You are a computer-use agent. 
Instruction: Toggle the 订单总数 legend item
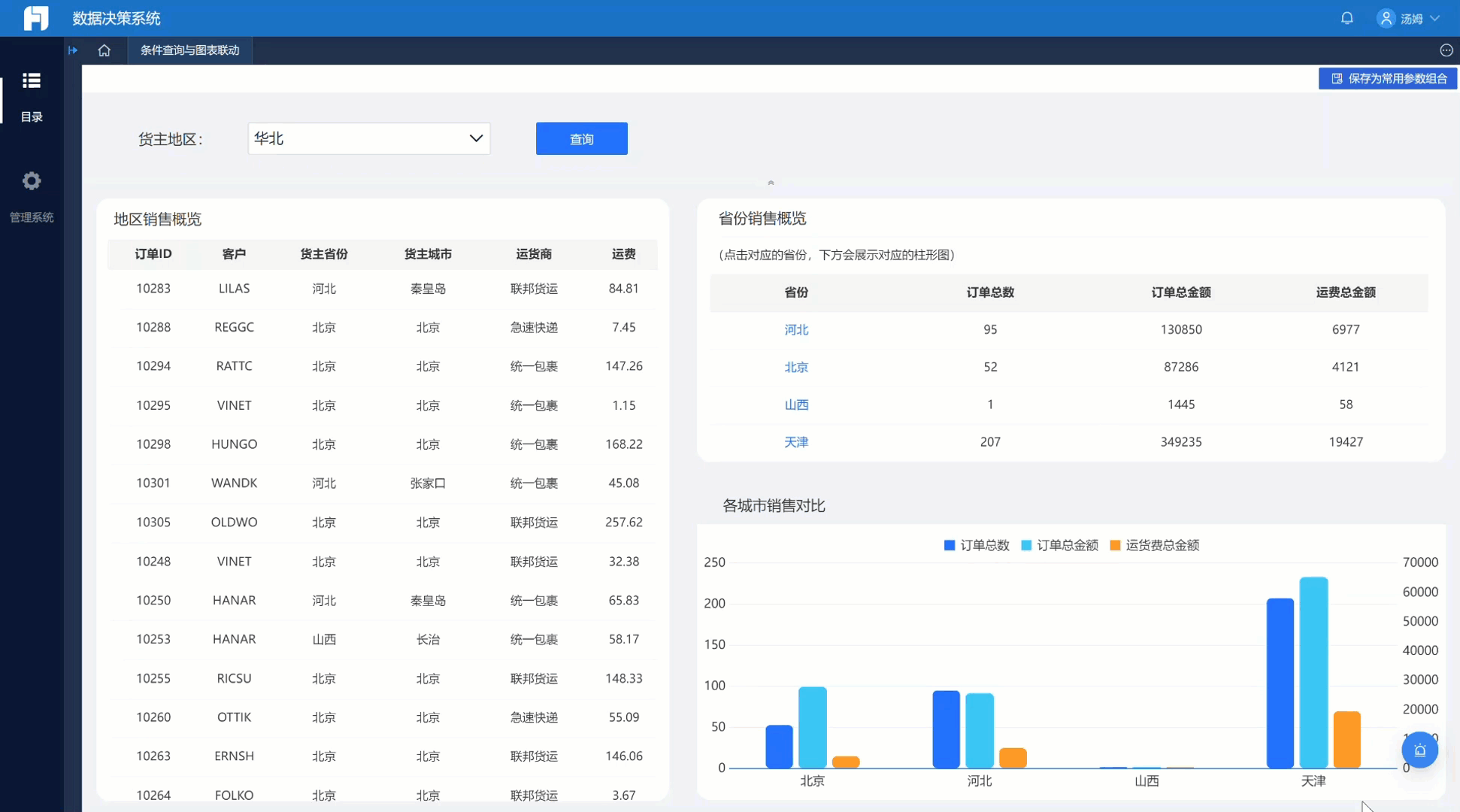pos(976,545)
